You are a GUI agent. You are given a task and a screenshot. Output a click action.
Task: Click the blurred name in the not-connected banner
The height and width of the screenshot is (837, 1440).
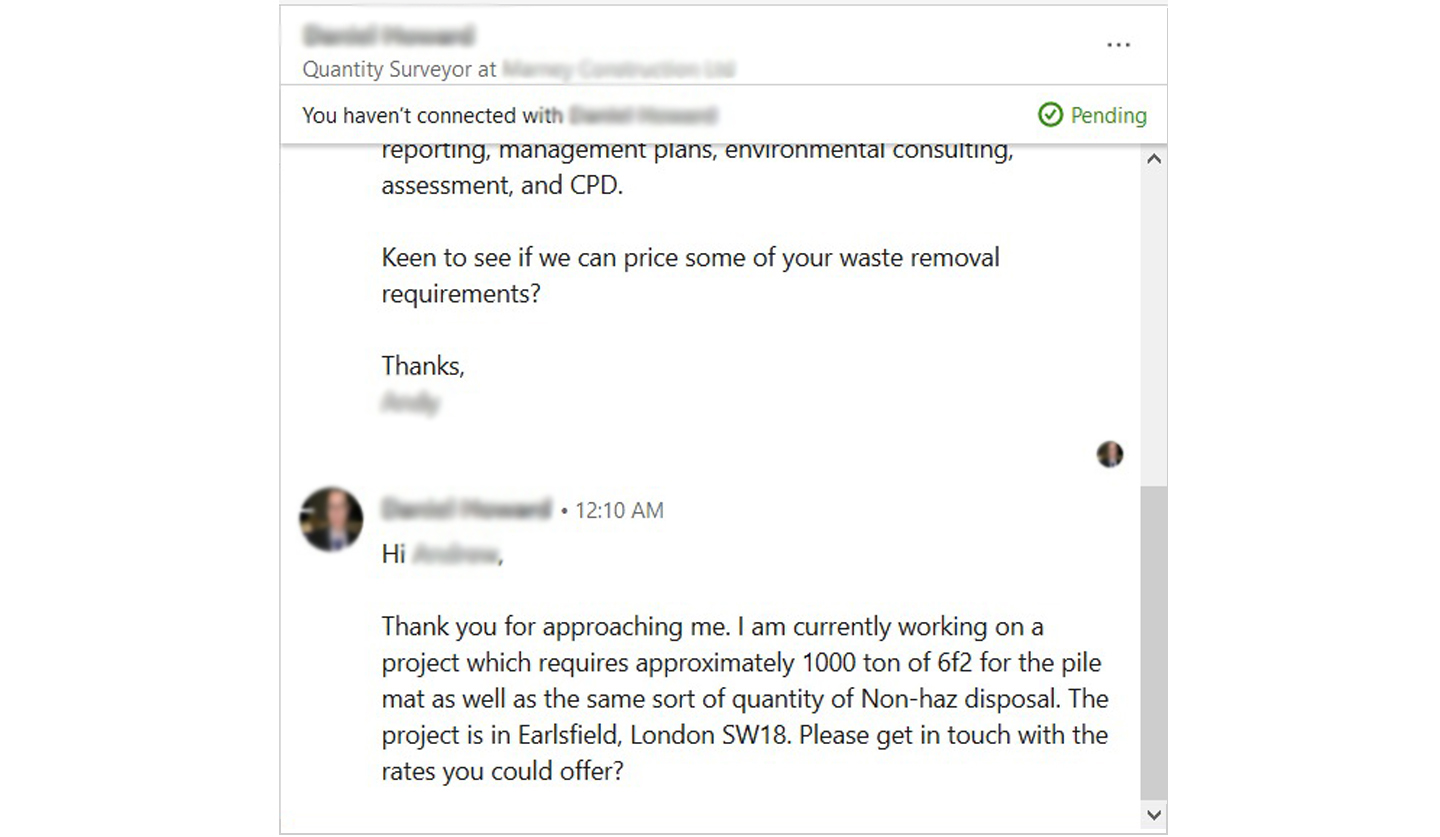[x=643, y=115]
